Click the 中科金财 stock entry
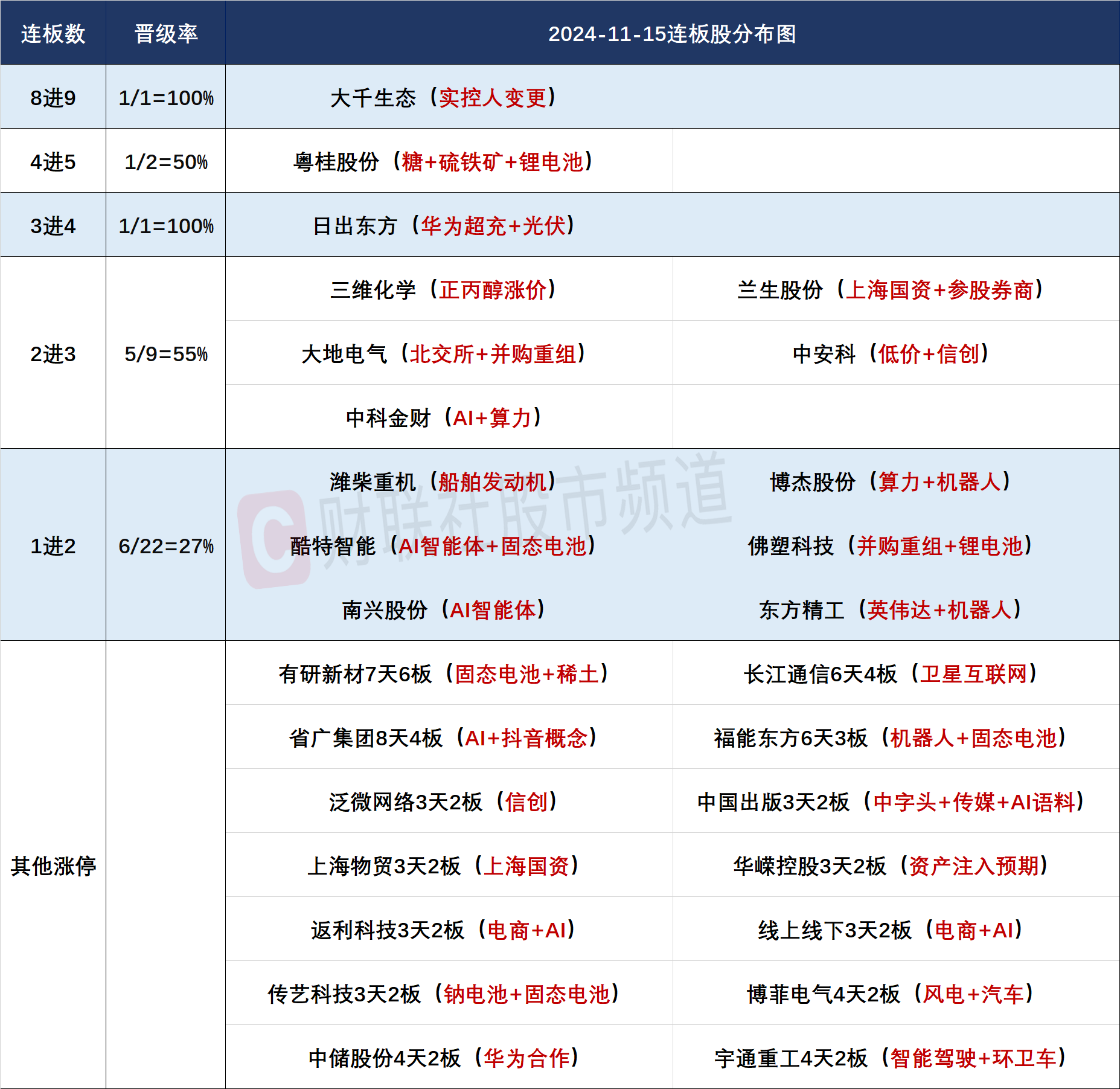This screenshot has width=1120, height=1089. pyautogui.click(x=444, y=418)
